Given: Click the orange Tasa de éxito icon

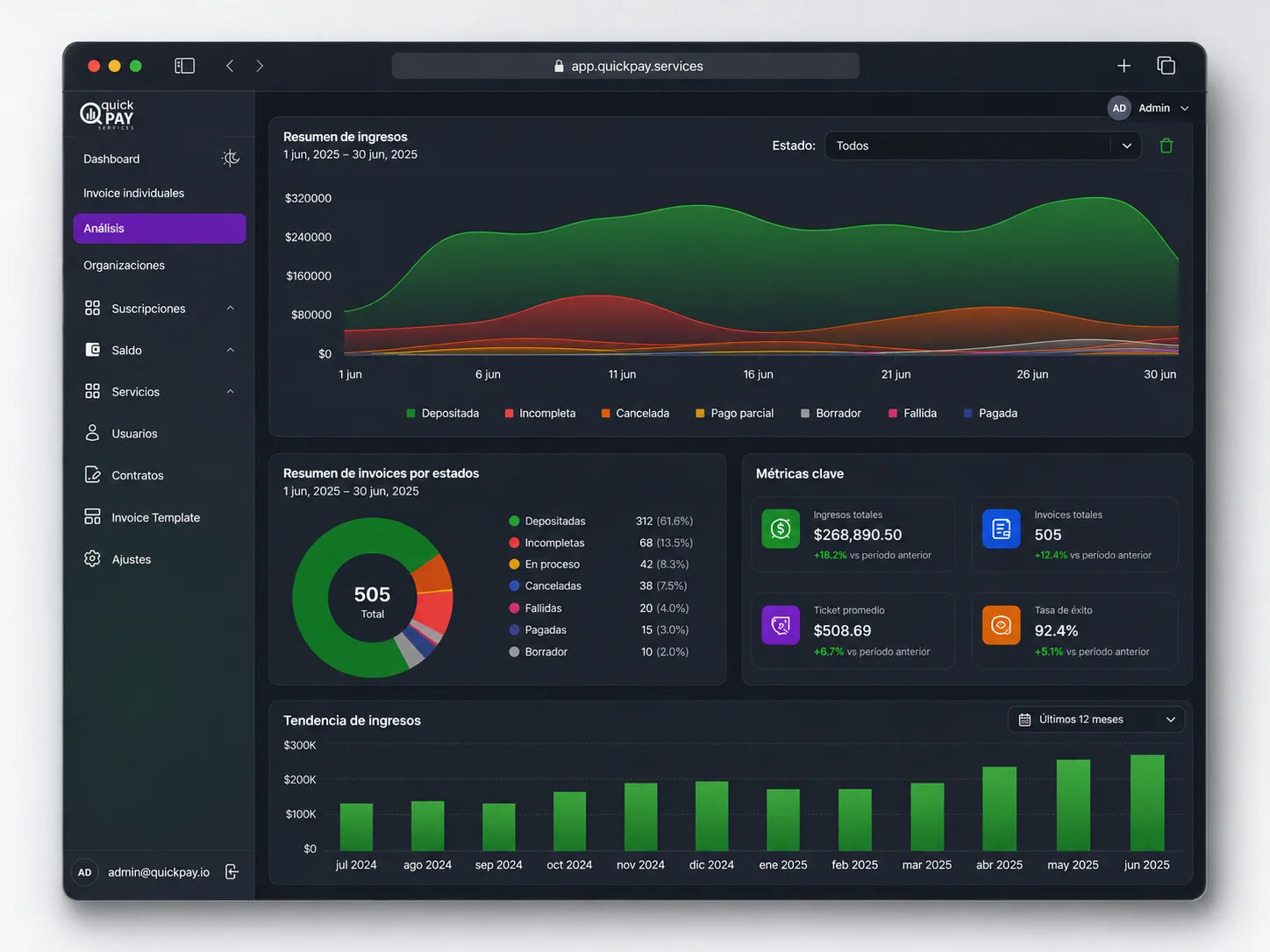Looking at the screenshot, I should 1001,625.
